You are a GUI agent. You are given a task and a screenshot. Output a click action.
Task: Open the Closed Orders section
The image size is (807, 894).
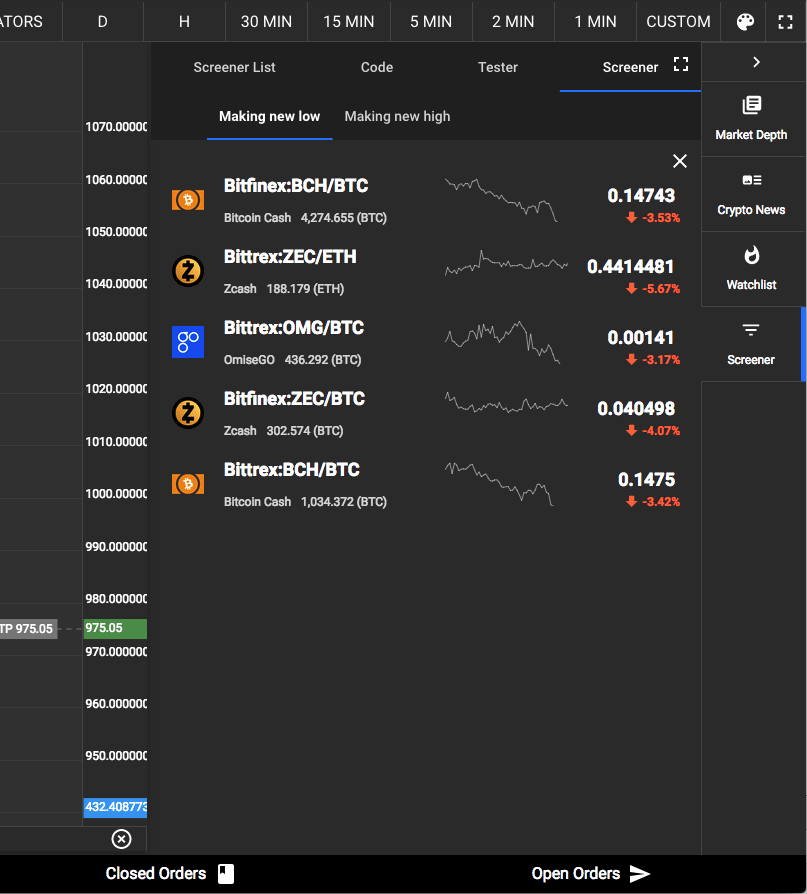click(x=169, y=873)
